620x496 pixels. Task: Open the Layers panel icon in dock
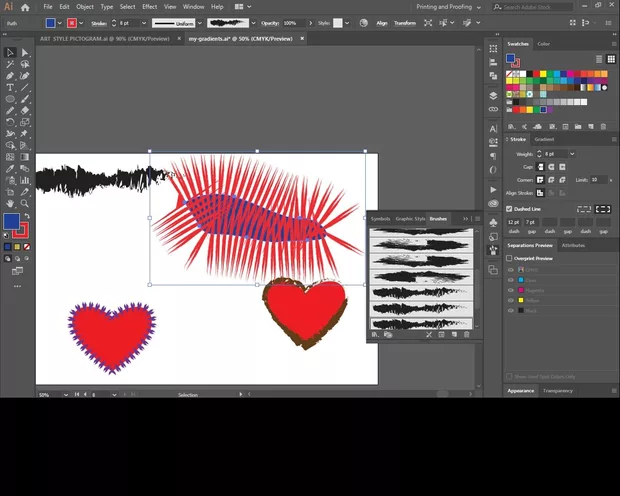tap(493, 96)
